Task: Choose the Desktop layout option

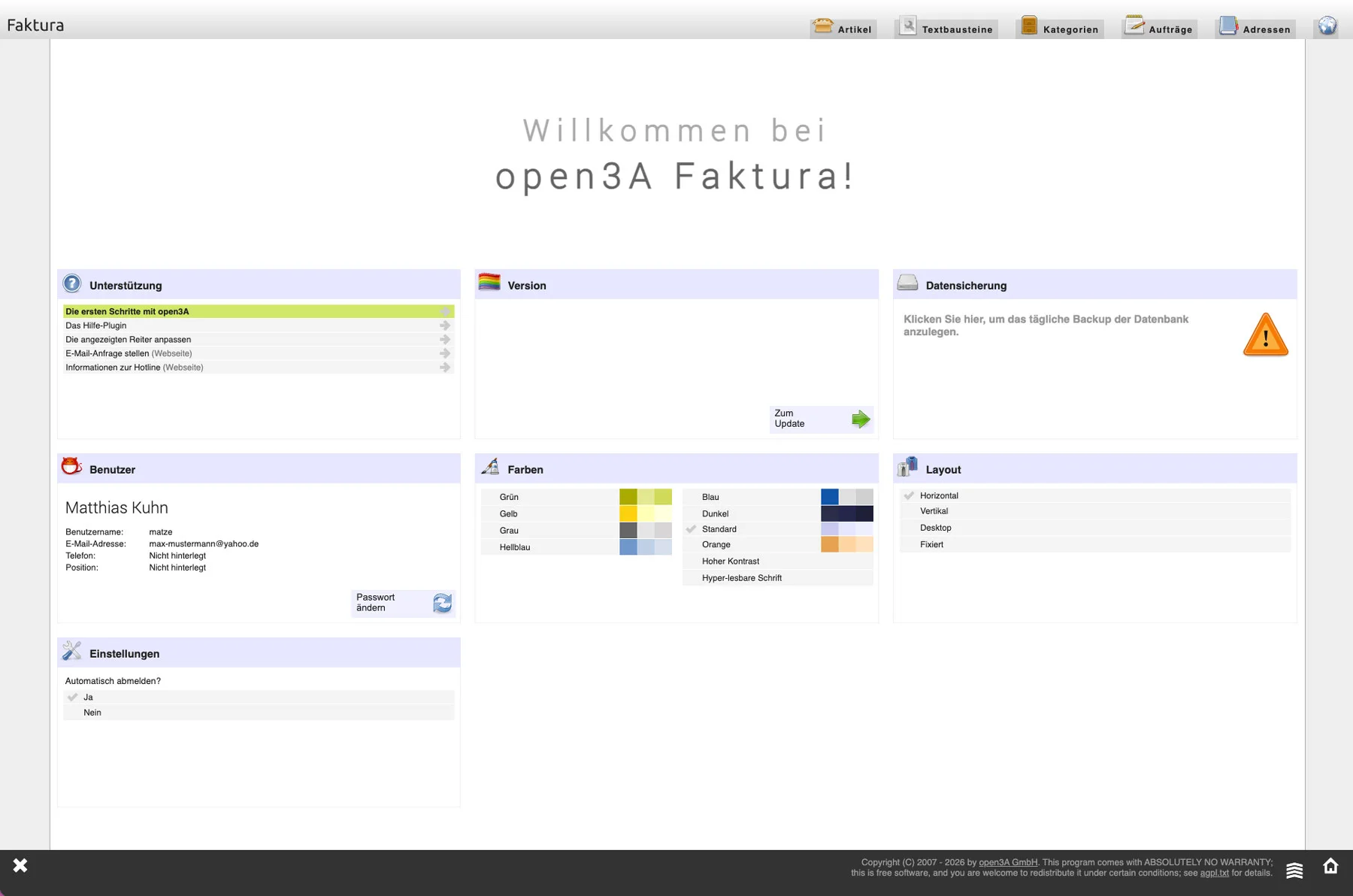Action: pos(1094,528)
